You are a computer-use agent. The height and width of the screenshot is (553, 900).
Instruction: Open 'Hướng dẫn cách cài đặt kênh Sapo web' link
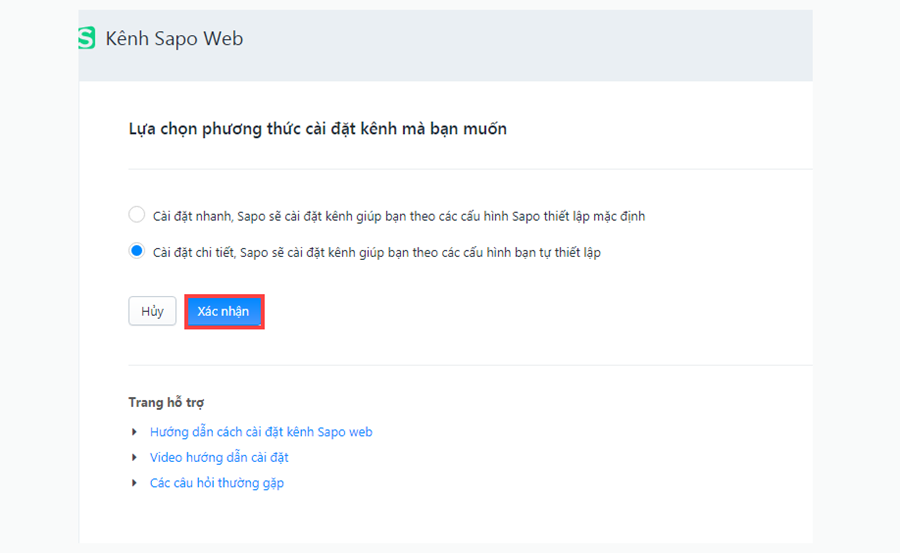point(261,432)
